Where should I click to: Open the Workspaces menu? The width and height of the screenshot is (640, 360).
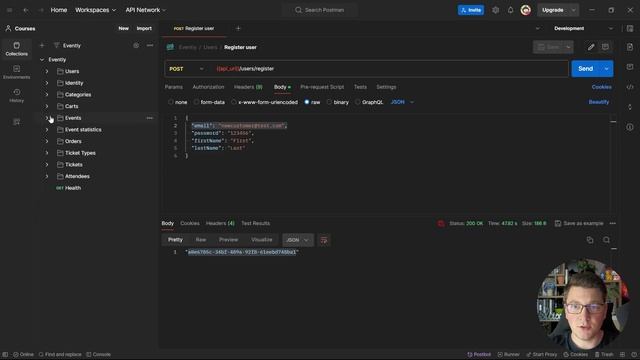(x=95, y=10)
